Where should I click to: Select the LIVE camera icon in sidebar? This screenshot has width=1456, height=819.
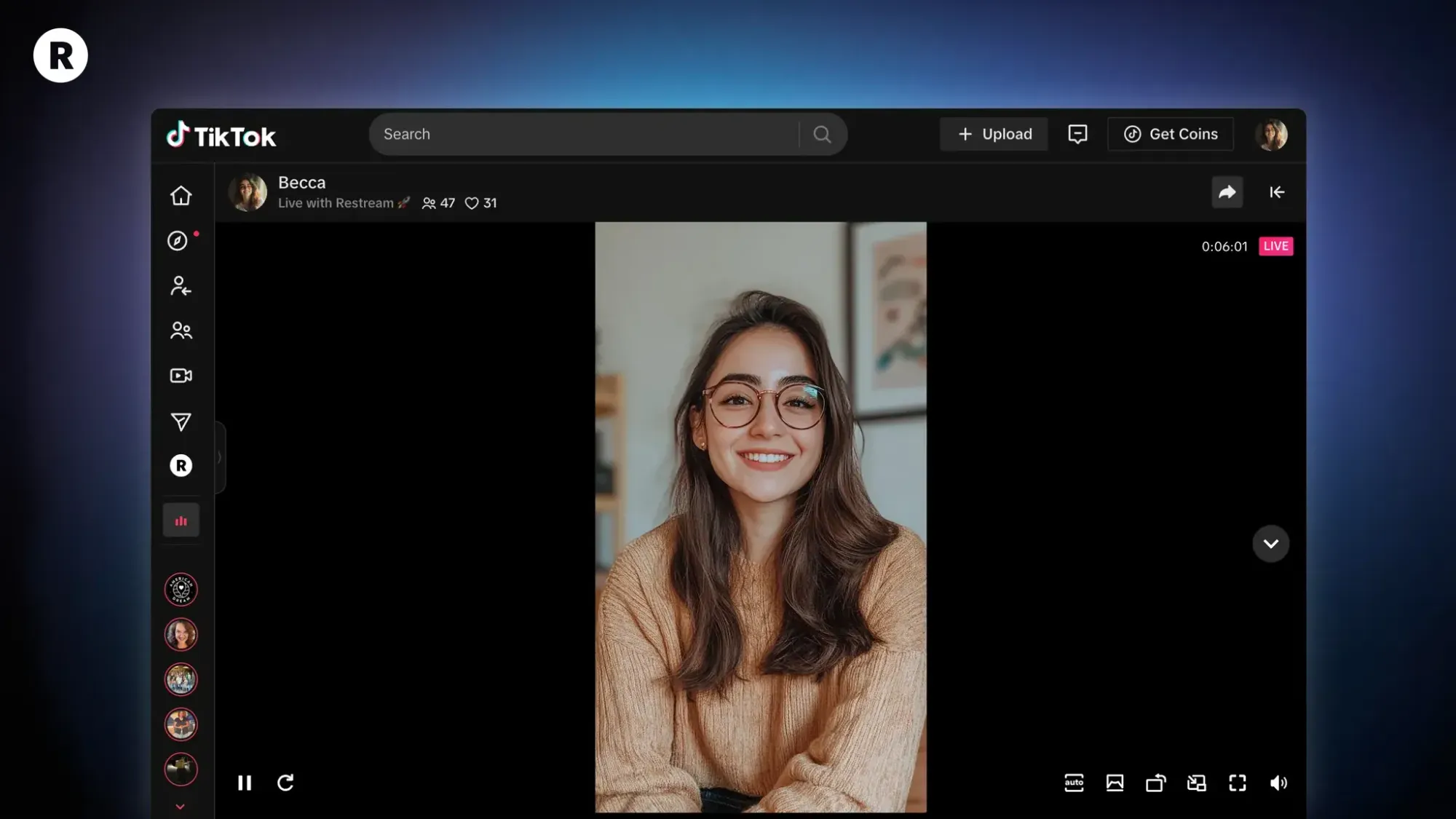pyautogui.click(x=181, y=376)
